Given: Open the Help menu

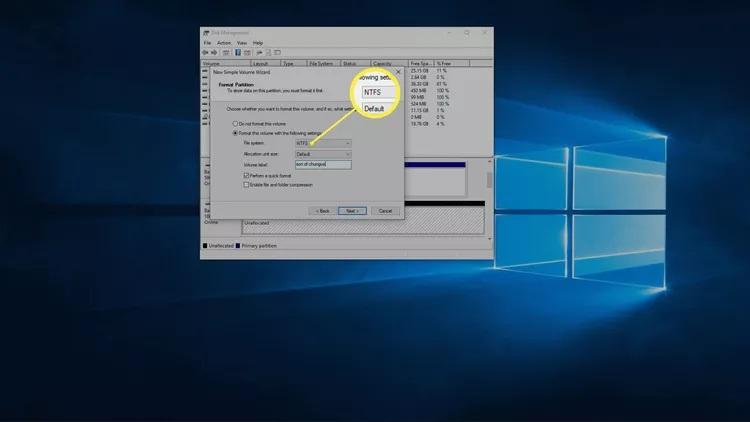Looking at the screenshot, I should pos(258,43).
